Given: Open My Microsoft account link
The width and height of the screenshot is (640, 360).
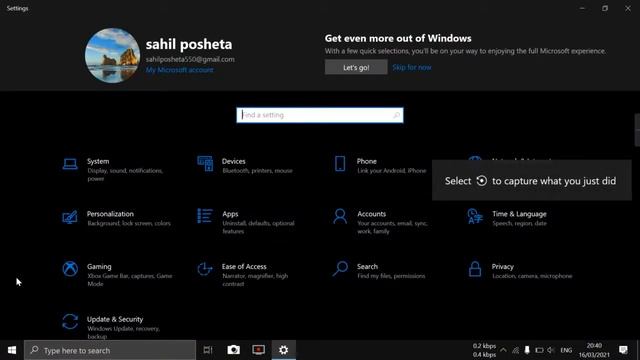Looking at the screenshot, I should tap(180, 70).
